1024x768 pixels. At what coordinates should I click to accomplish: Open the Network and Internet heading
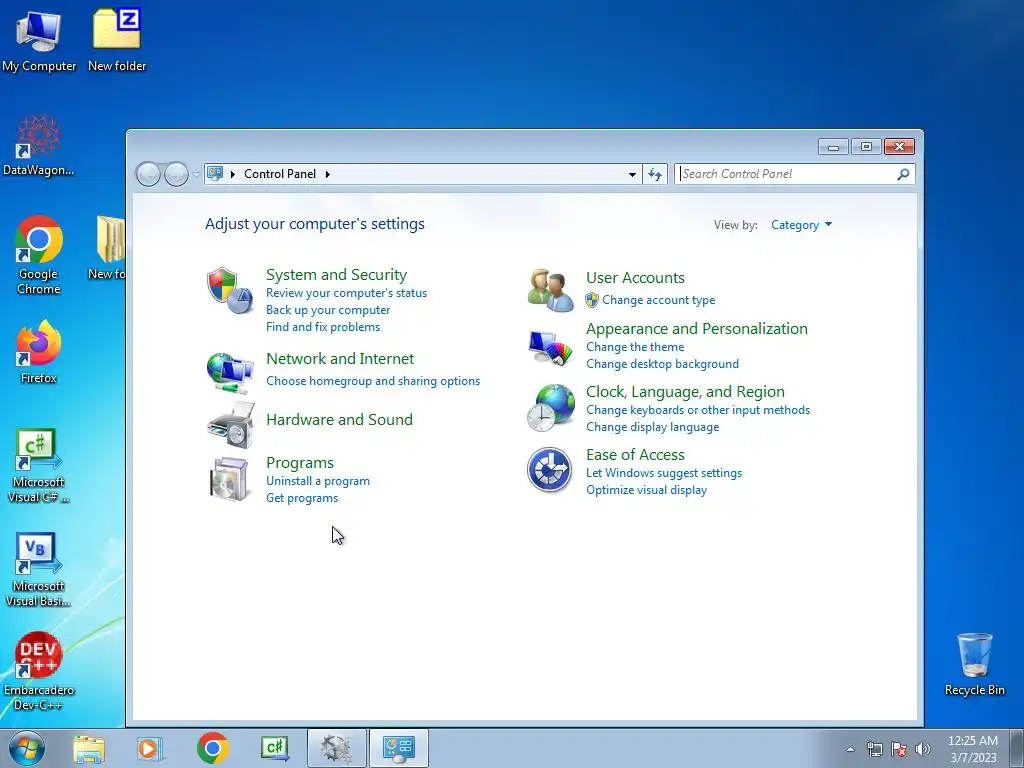[340, 359]
